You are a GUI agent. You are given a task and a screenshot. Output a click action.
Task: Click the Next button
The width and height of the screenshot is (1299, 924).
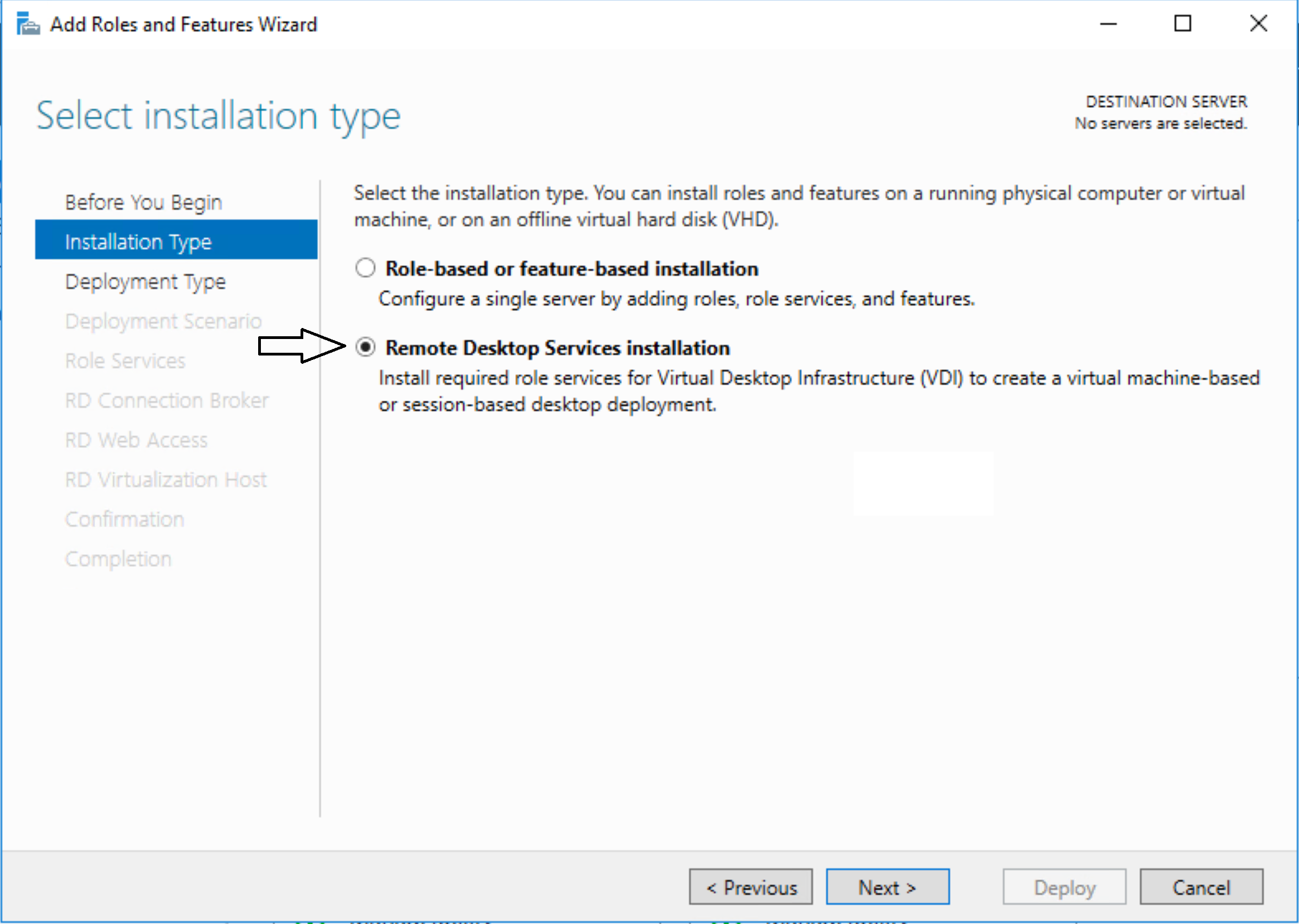pos(887,887)
